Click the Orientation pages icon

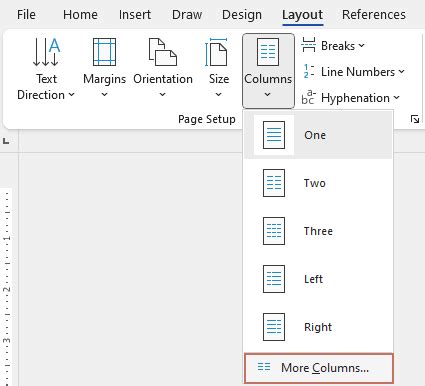[x=162, y=52]
